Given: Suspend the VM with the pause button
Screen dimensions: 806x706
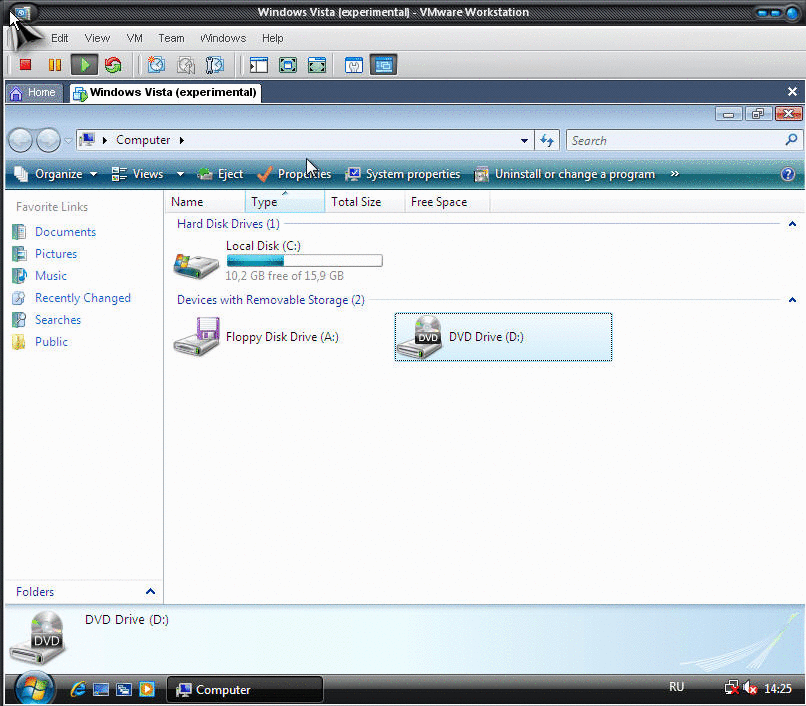Looking at the screenshot, I should (54, 65).
